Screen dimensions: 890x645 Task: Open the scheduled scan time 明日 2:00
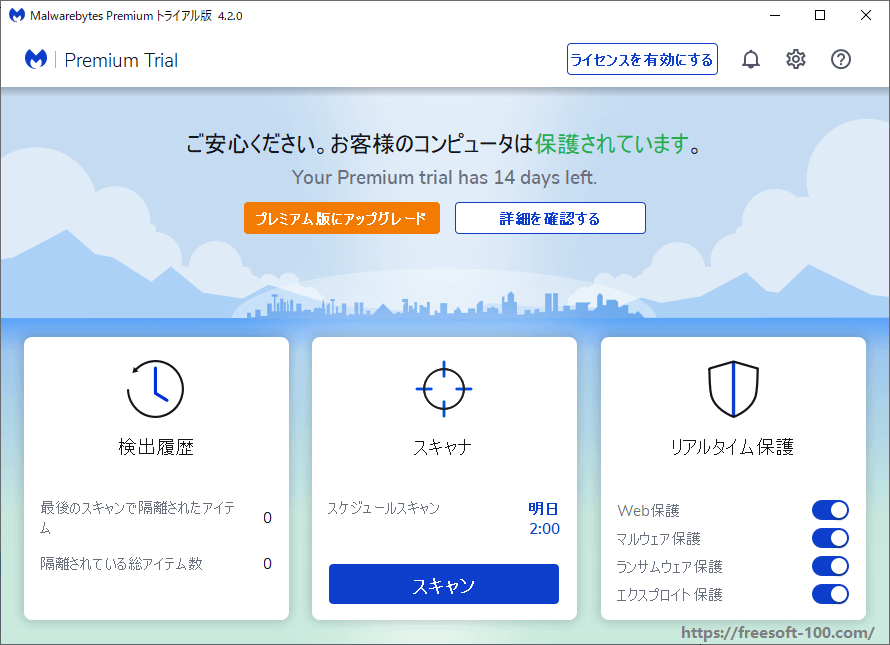544,518
